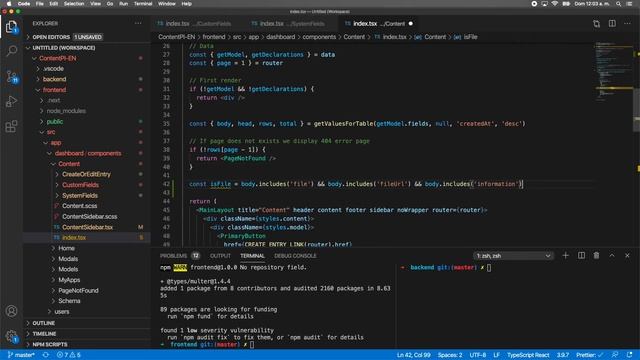Open editor more actions ellipsis
This screenshot has width=640, height=360.
pyautogui.click(x=627, y=24)
